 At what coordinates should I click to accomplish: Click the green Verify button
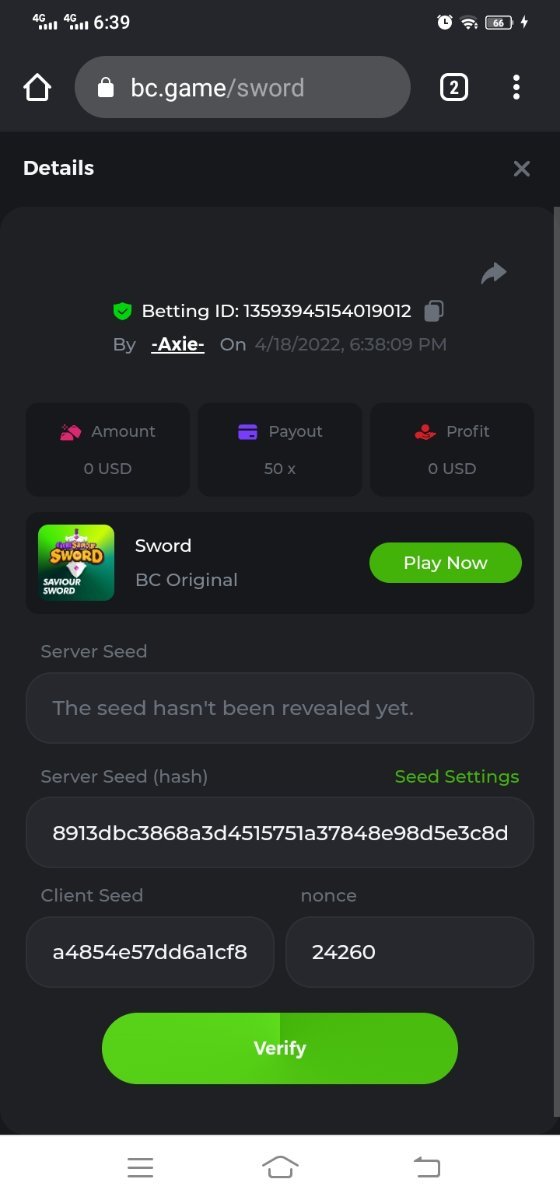pyautogui.click(x=280, y=1048)
